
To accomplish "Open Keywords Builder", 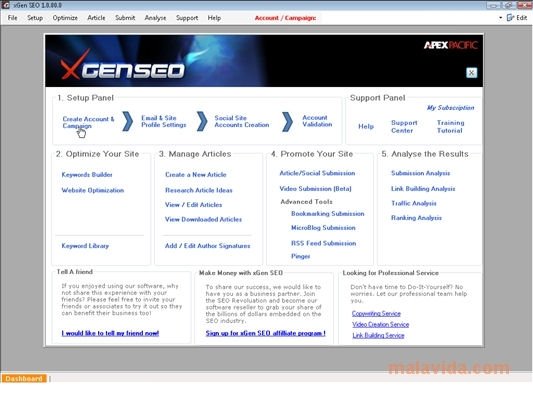I will [87, 174].
